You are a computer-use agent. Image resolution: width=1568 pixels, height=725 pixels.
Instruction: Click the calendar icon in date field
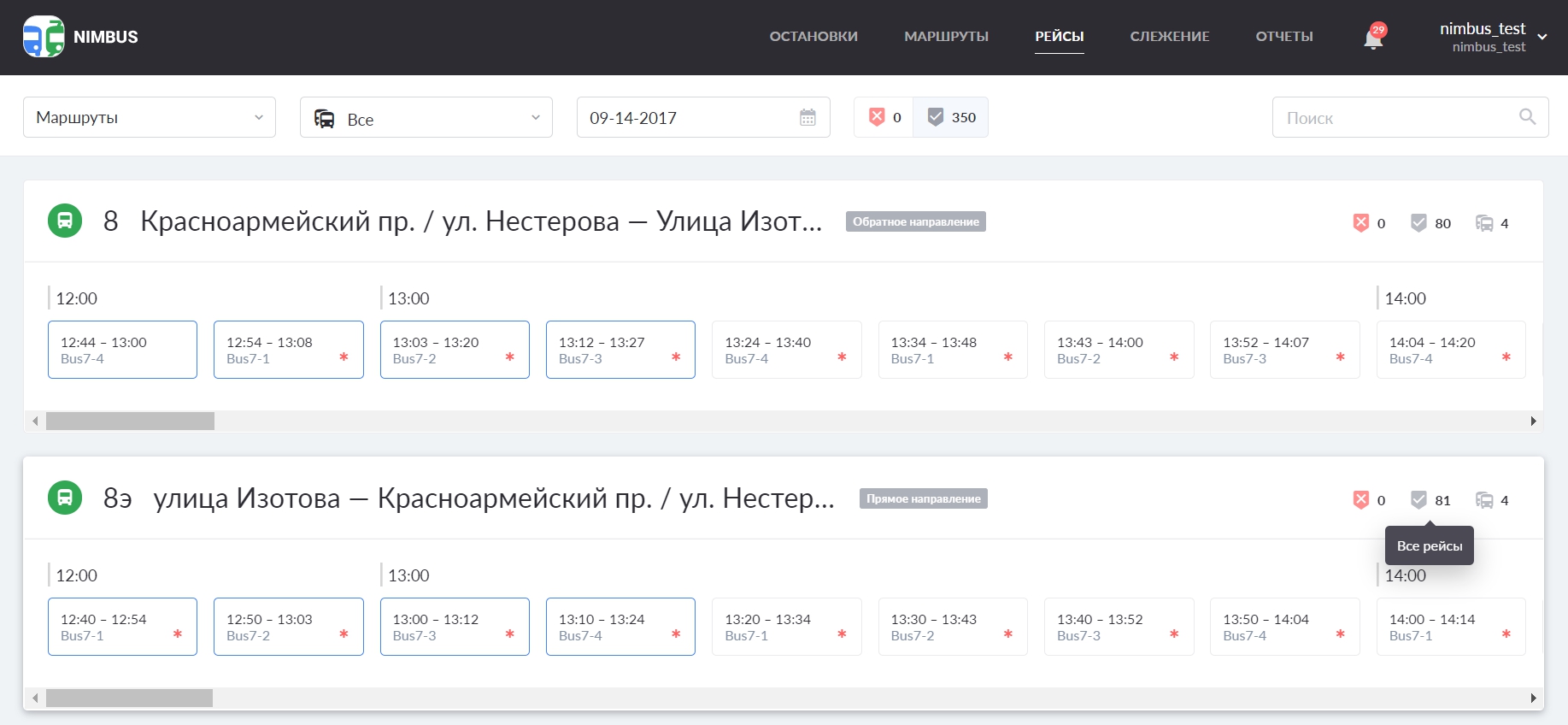(807, 118)
